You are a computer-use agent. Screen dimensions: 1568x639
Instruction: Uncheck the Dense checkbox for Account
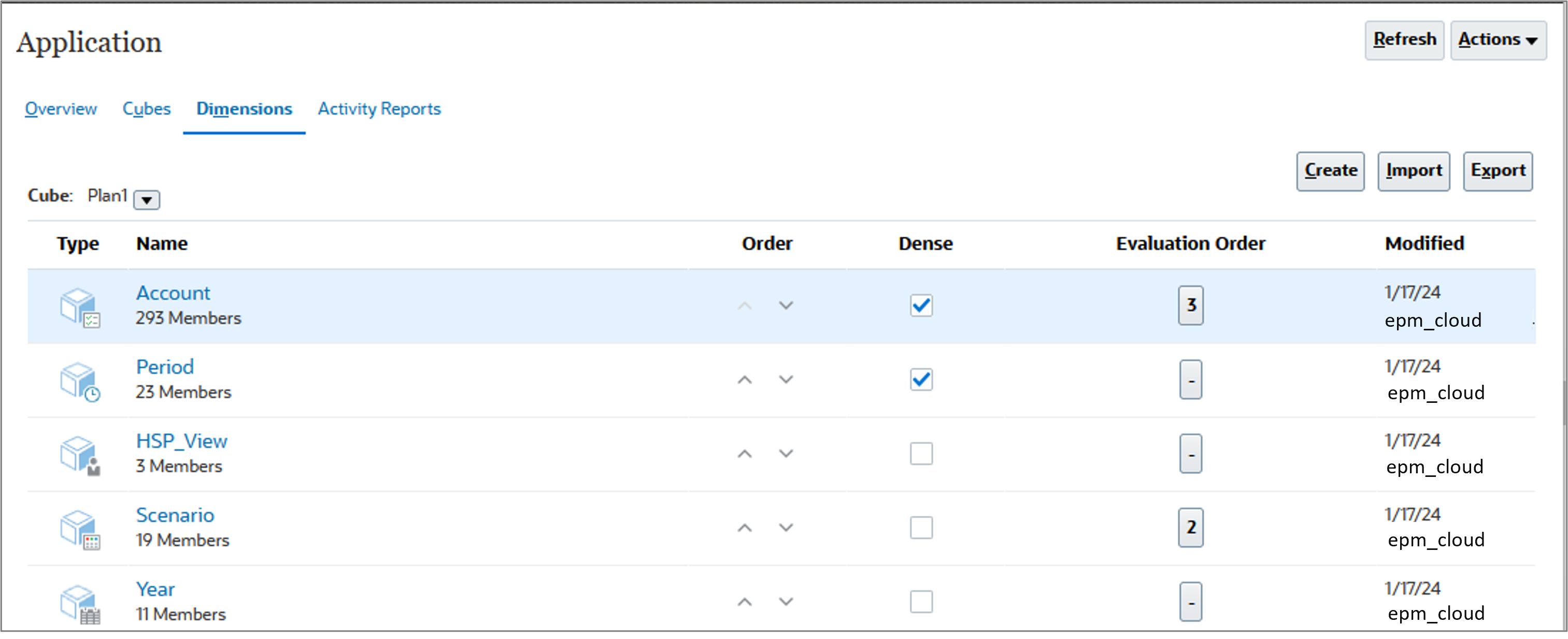click(x=921, y=306)
